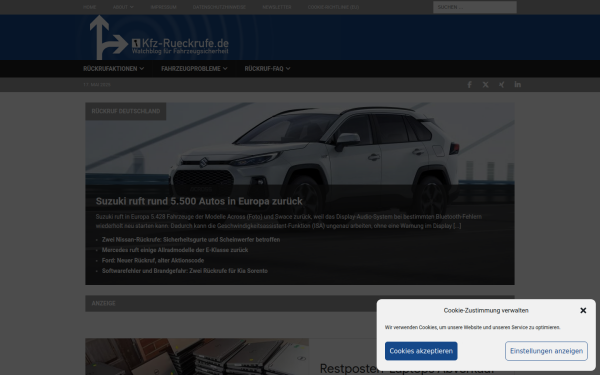600x375 pixels.
Task: Expand the Rückruf-FAQ menu
Action: tap(267, 68)
